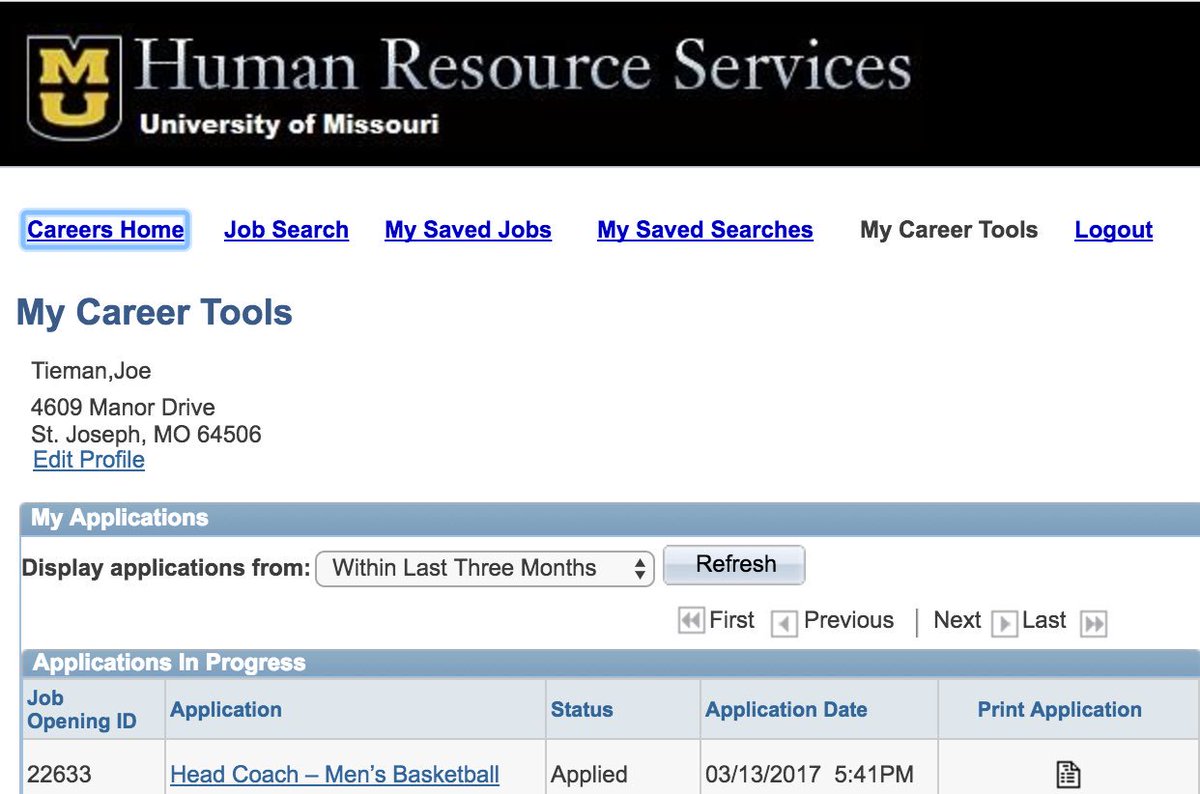Click the First page double-arrow icon

691,621
